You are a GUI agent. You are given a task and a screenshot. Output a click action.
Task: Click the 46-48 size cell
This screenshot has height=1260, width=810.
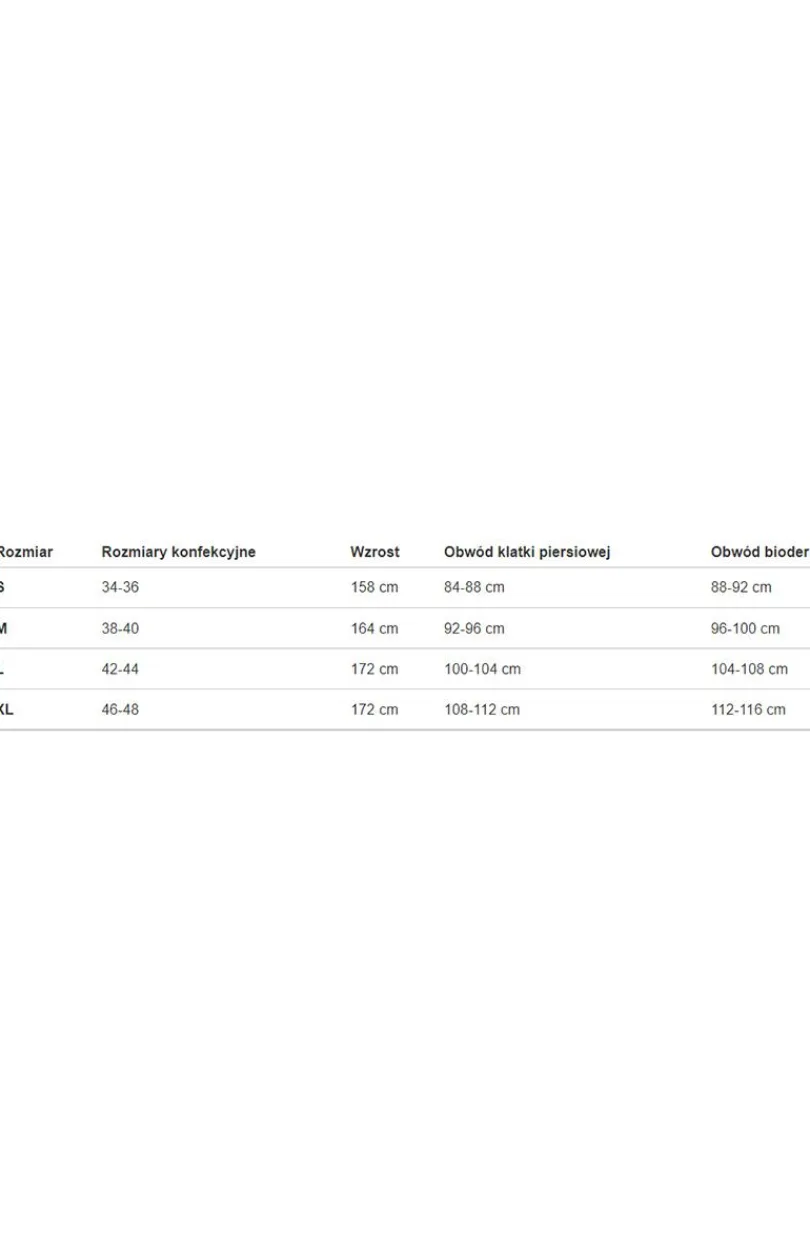coord(120,710)
